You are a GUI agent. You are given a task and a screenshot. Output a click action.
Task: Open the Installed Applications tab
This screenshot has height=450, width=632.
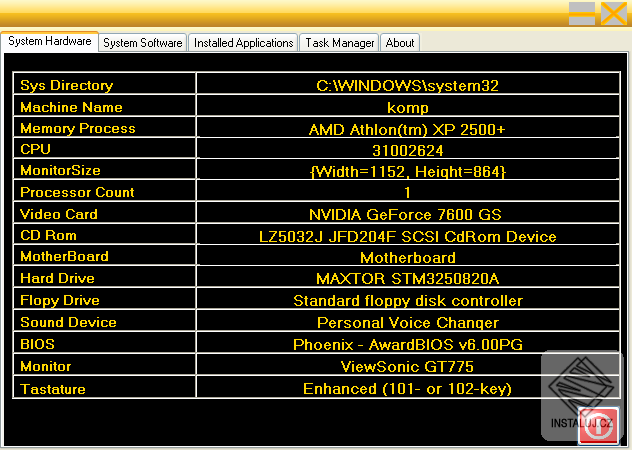(243, 43)
